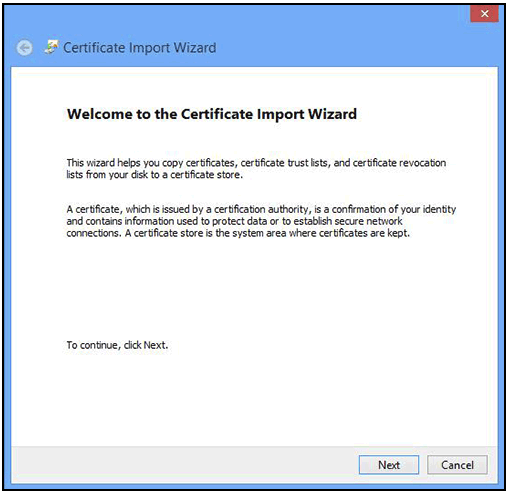
Task: Click the paragraph starting 'A certificate, which'
Action: coord(261,221)
